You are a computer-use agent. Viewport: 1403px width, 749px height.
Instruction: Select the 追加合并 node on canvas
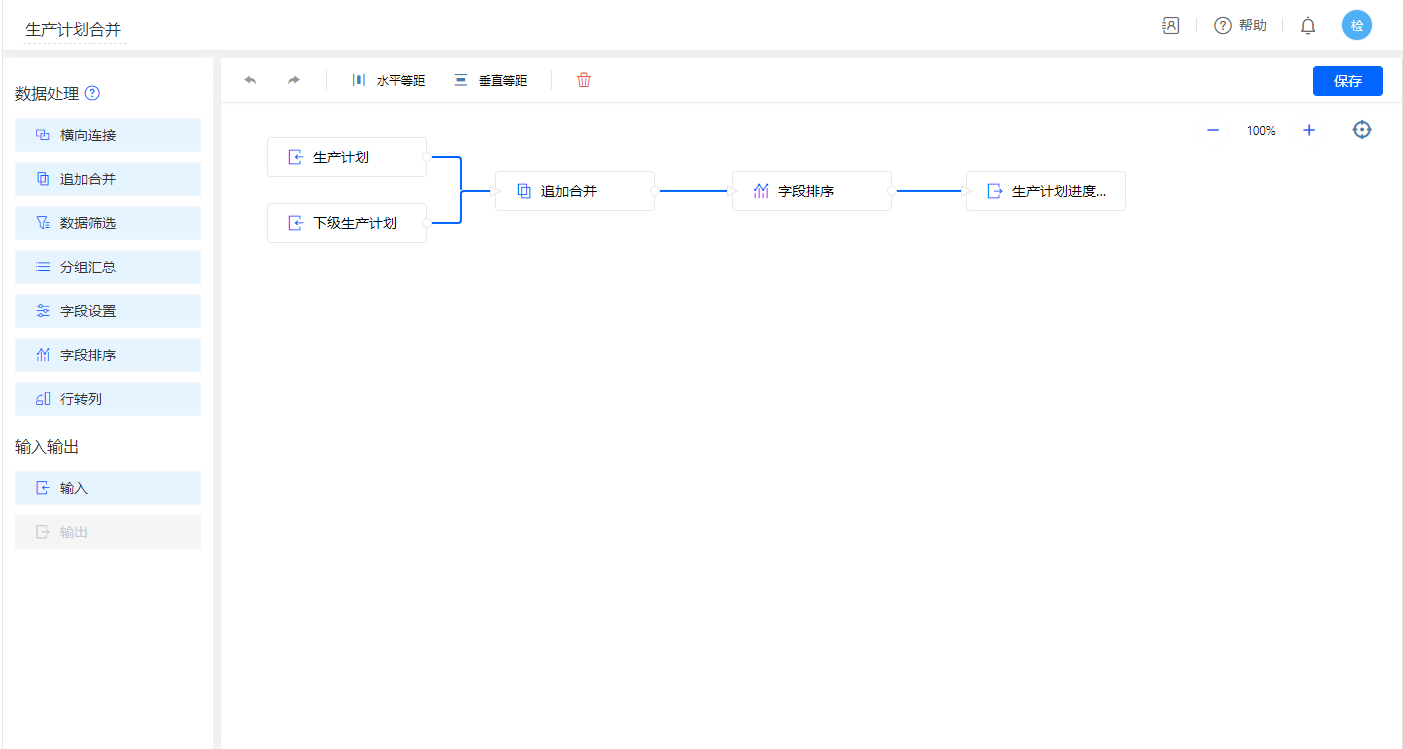click(x=575, y=191)
